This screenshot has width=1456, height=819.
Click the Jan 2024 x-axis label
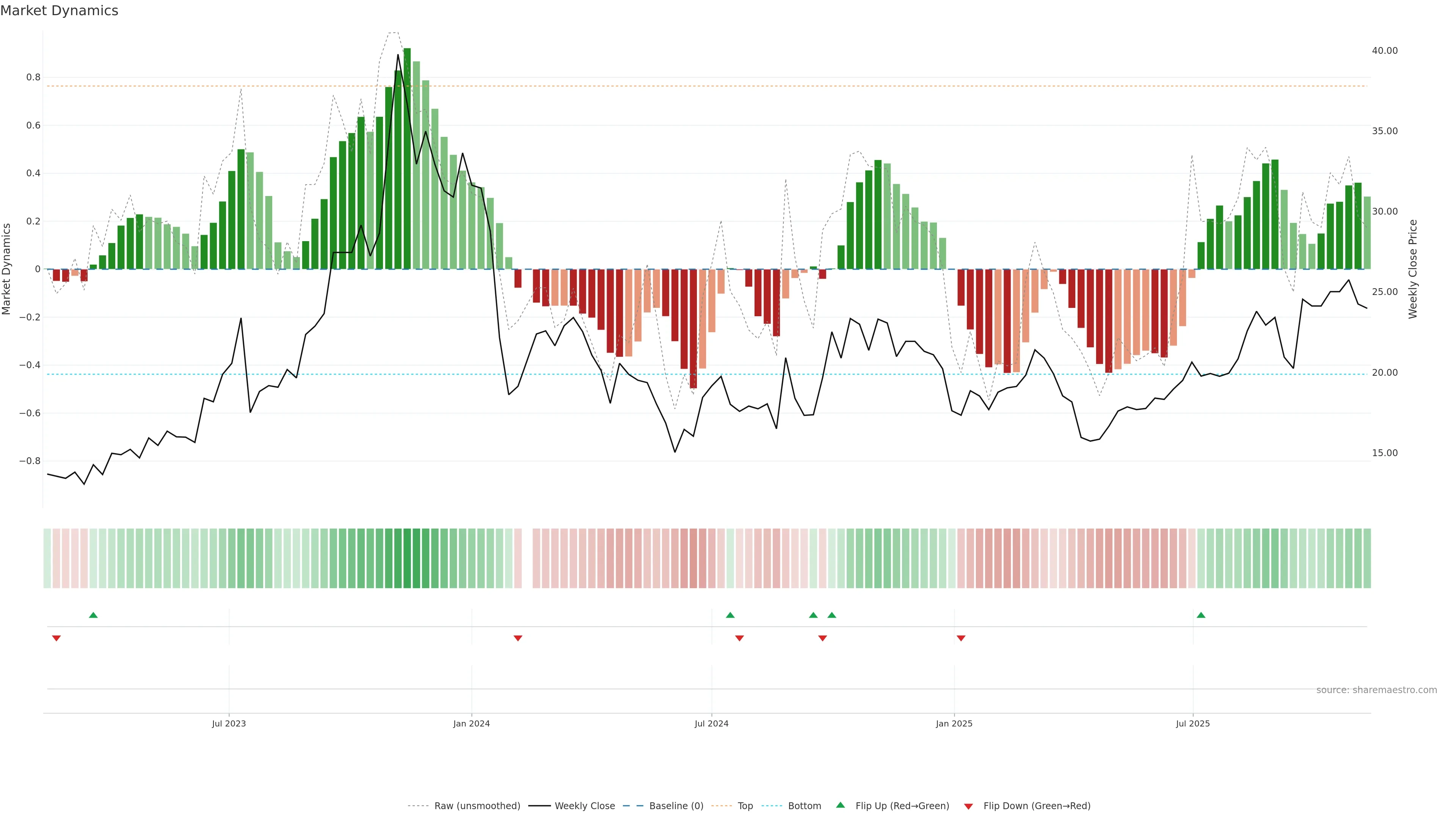click(471, 723)
